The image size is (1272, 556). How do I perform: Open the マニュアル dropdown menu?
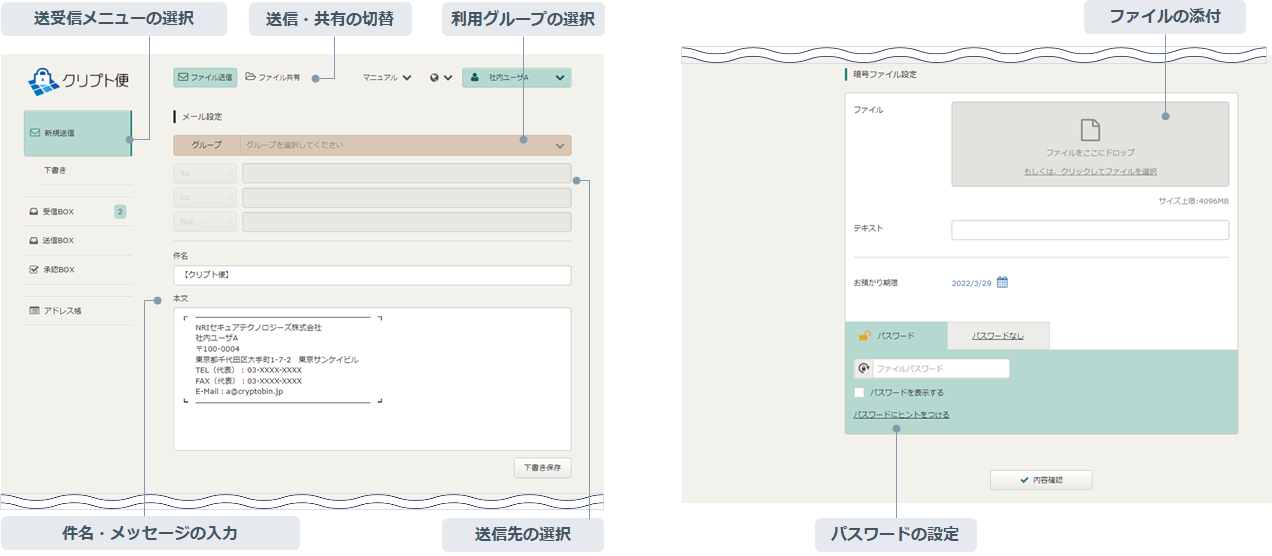pyautogui.click(x=387, y=77)
